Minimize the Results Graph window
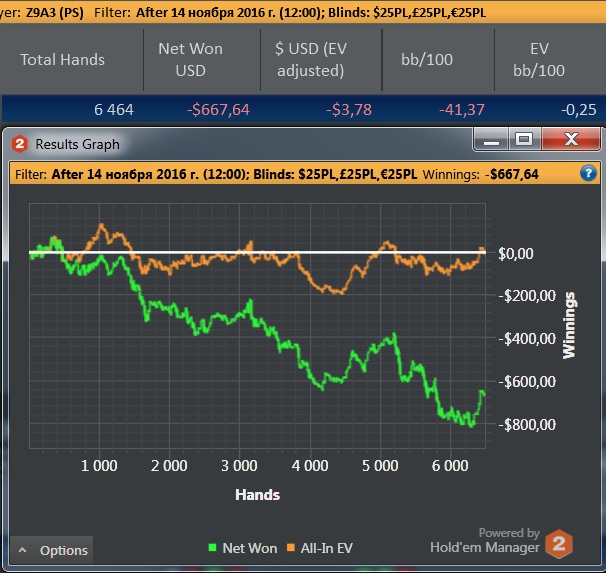 point(491,140)
